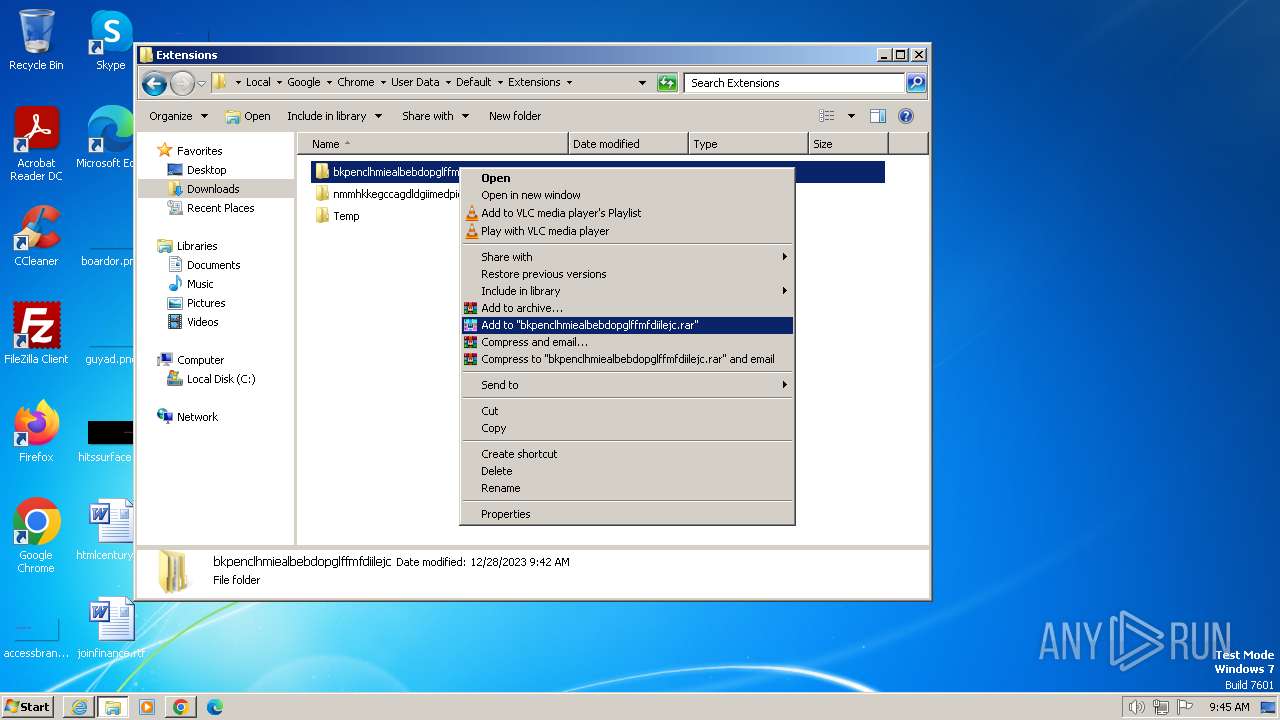Choose Create shortcut

click(x=627, y=454)
